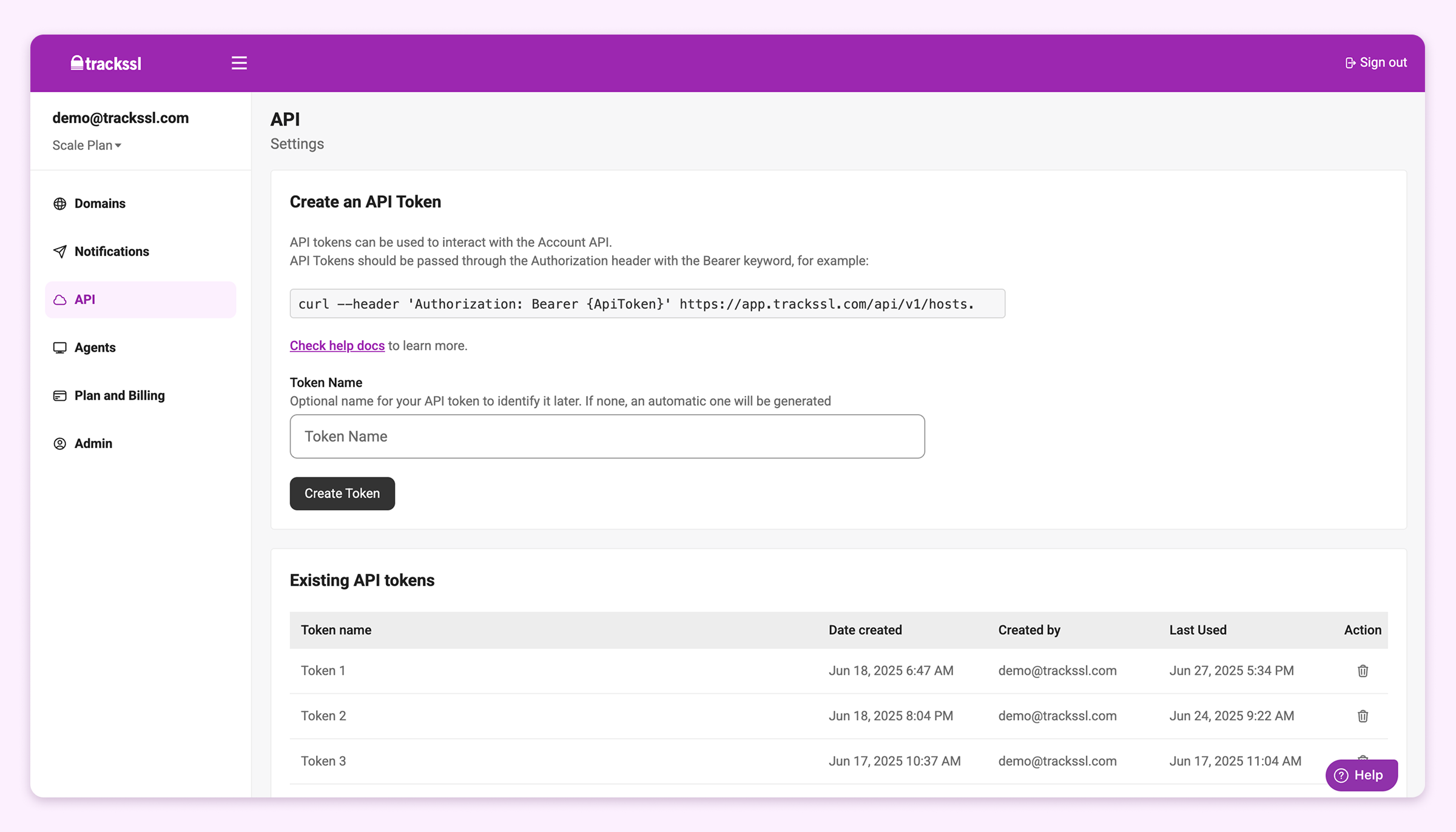
Task: Click Jun 18, 2025 6:47 AM date
Action: coord(891,671)
